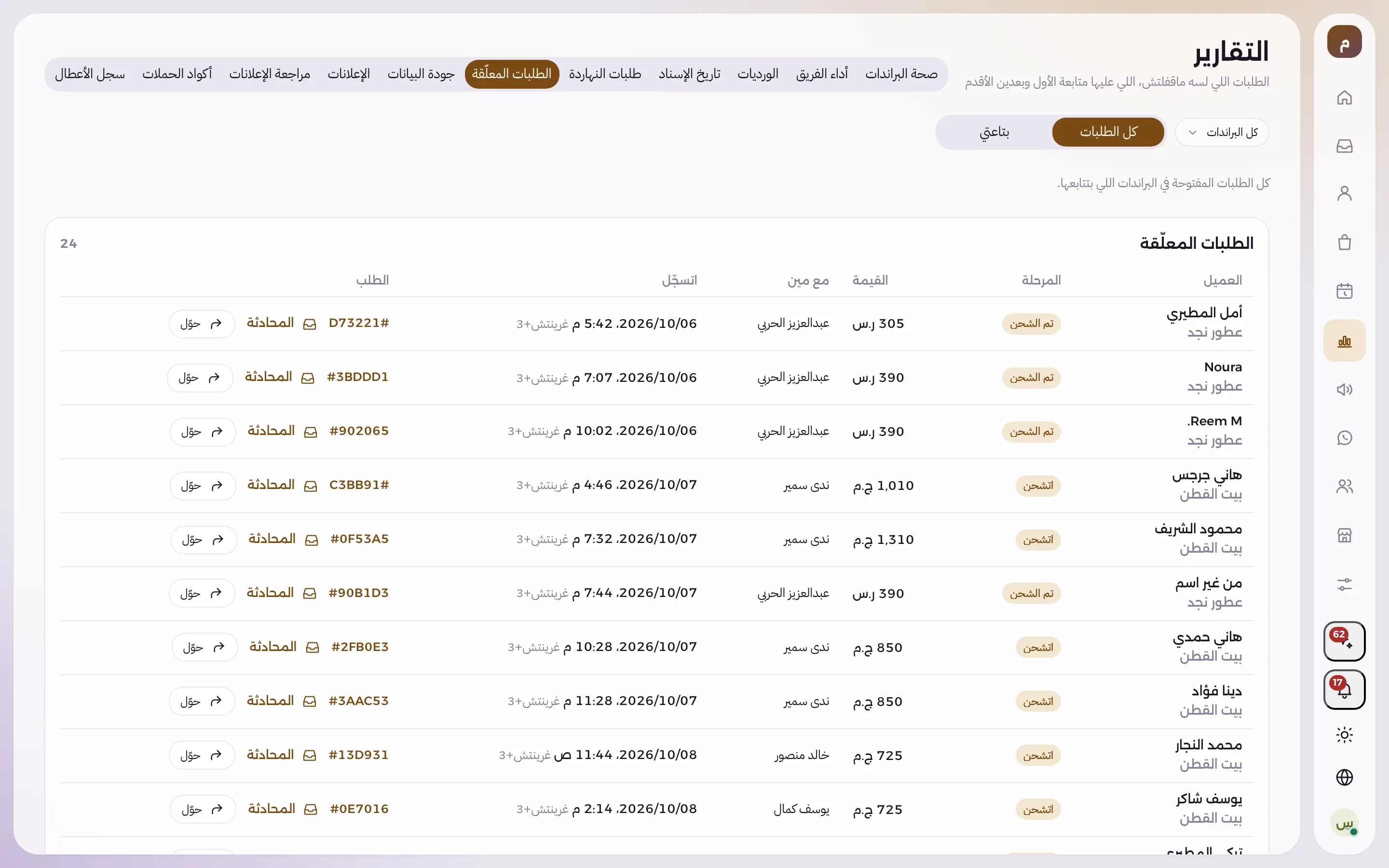Open order link #2FB0E3

pyautogui.click(x=360, y=647)
